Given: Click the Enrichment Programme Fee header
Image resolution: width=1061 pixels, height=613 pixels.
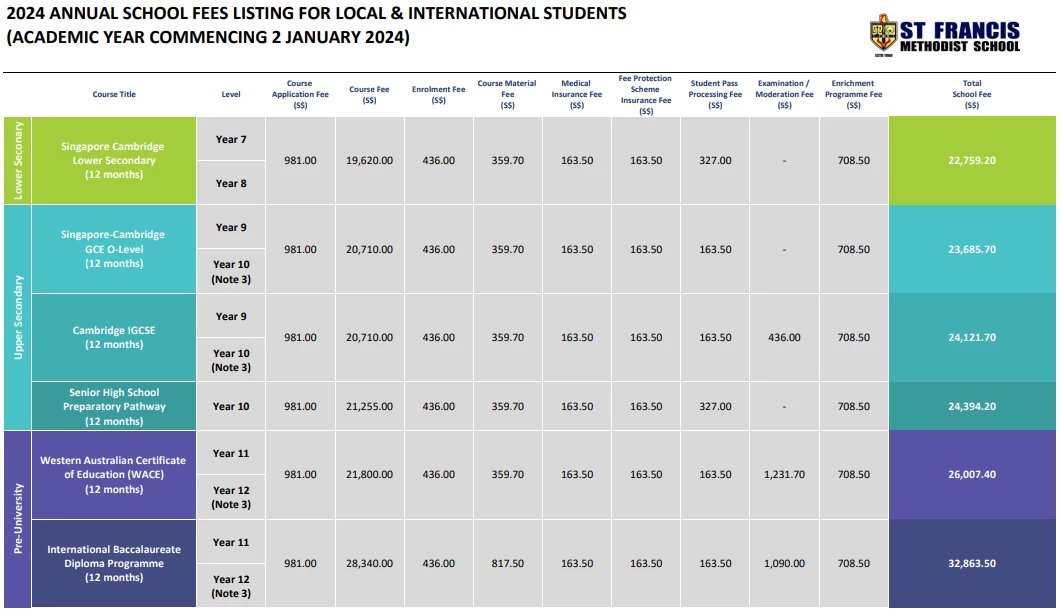Looking at the screenshot, I should pos(853,95).
